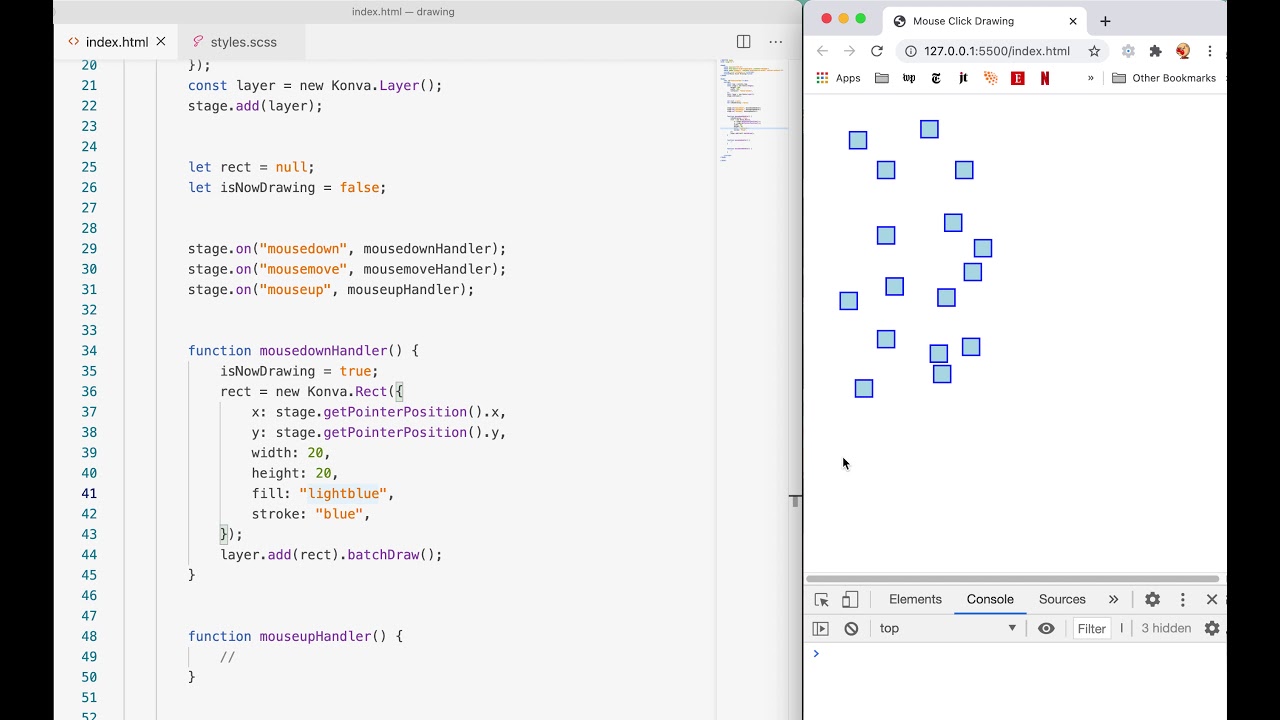Reload the page in Chrome
Image resolution: width=1280 pixels, height=720 pixels.
click(x=877, y=51)
